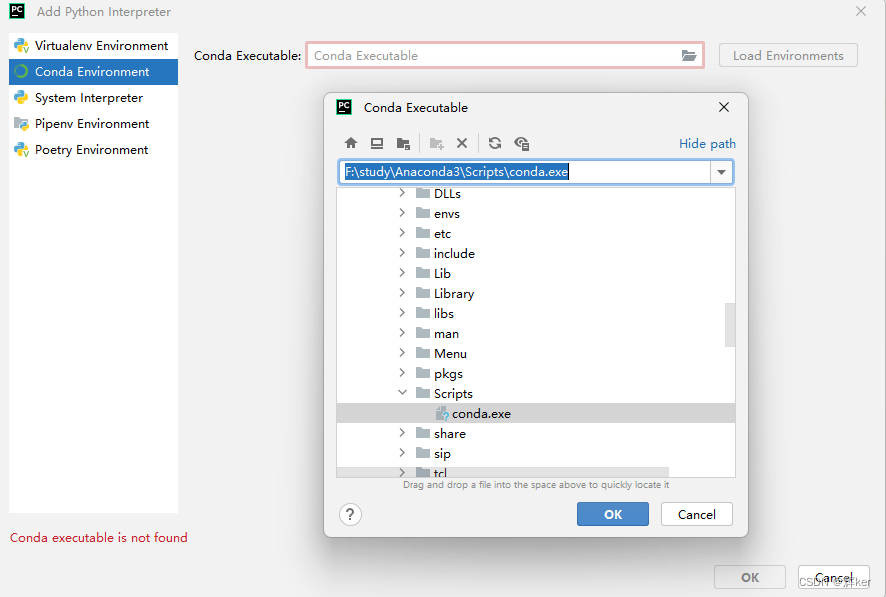
Task: Expand the share folder
Action: [402, 433]
